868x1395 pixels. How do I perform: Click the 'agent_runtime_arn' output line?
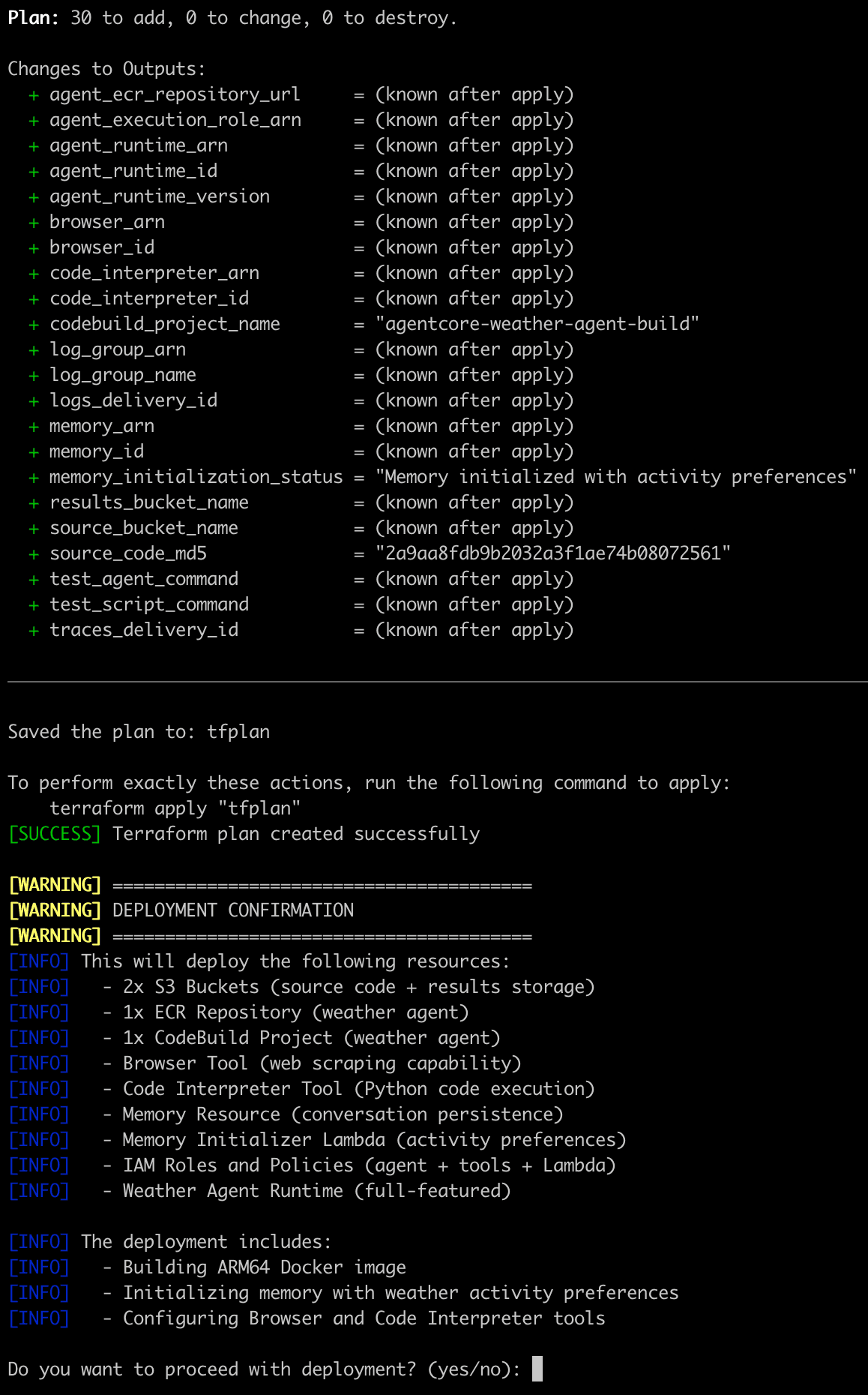tap(301, 145)
